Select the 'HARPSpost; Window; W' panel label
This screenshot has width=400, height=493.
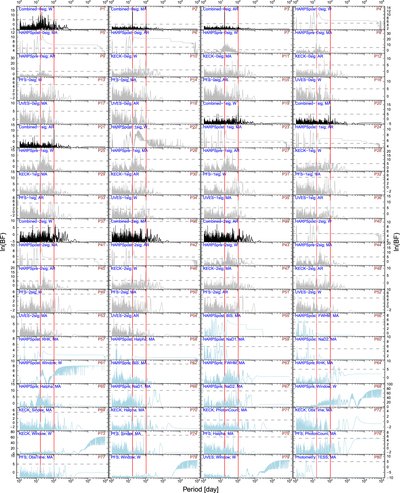pos(40,363)
